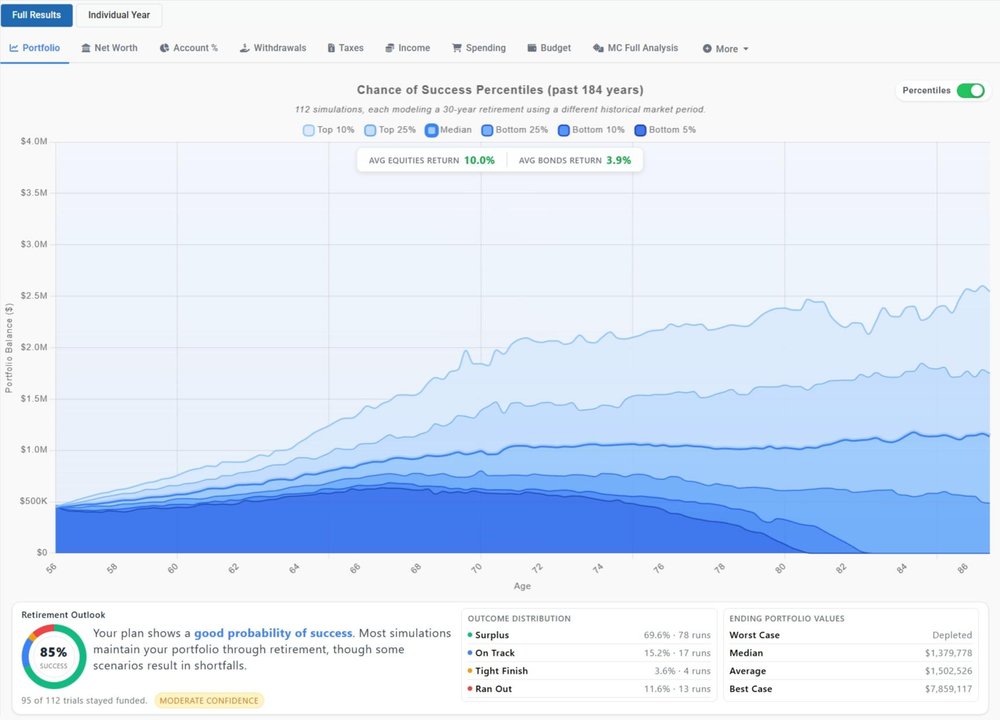The image size is (1000, 720).
Task: Click the 85% success gauge
Action: click(x=52, y=656)
